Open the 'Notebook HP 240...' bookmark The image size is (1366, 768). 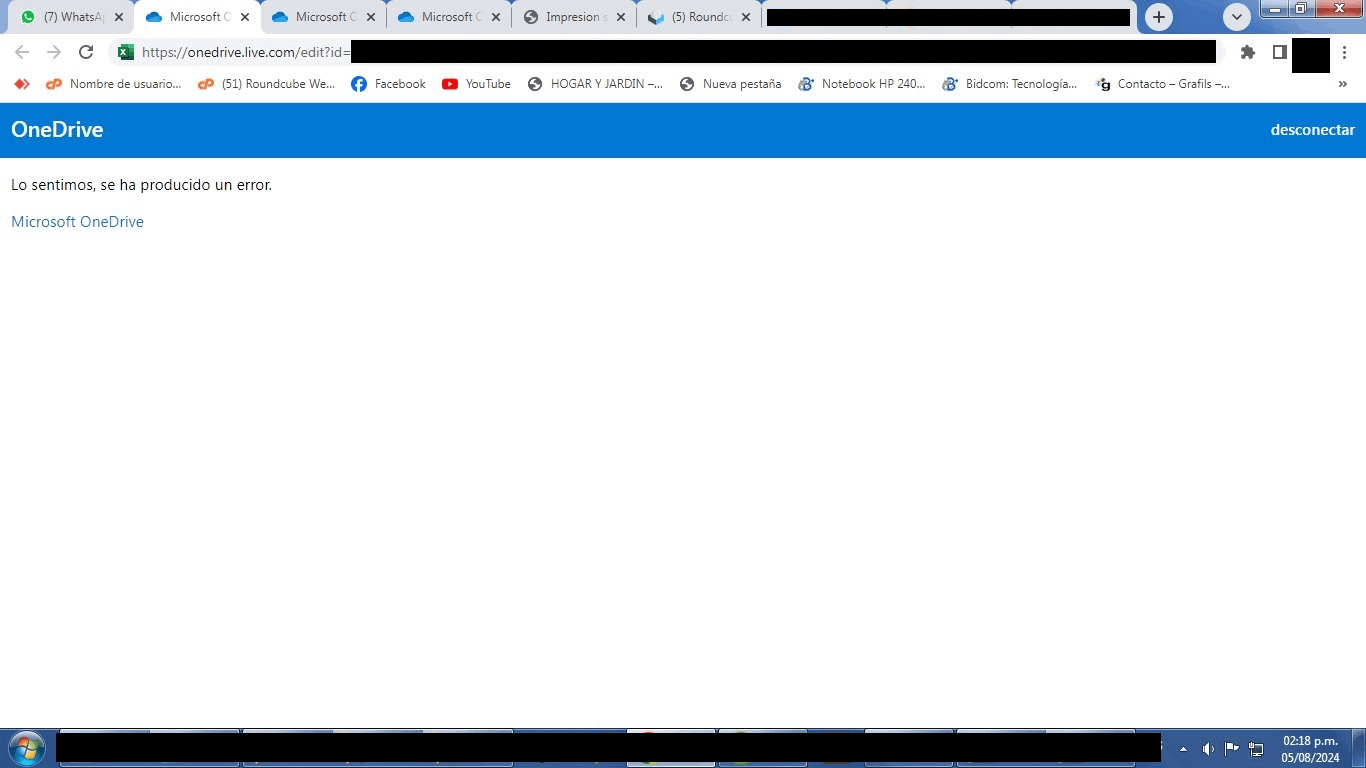click(x=862, y=84)
